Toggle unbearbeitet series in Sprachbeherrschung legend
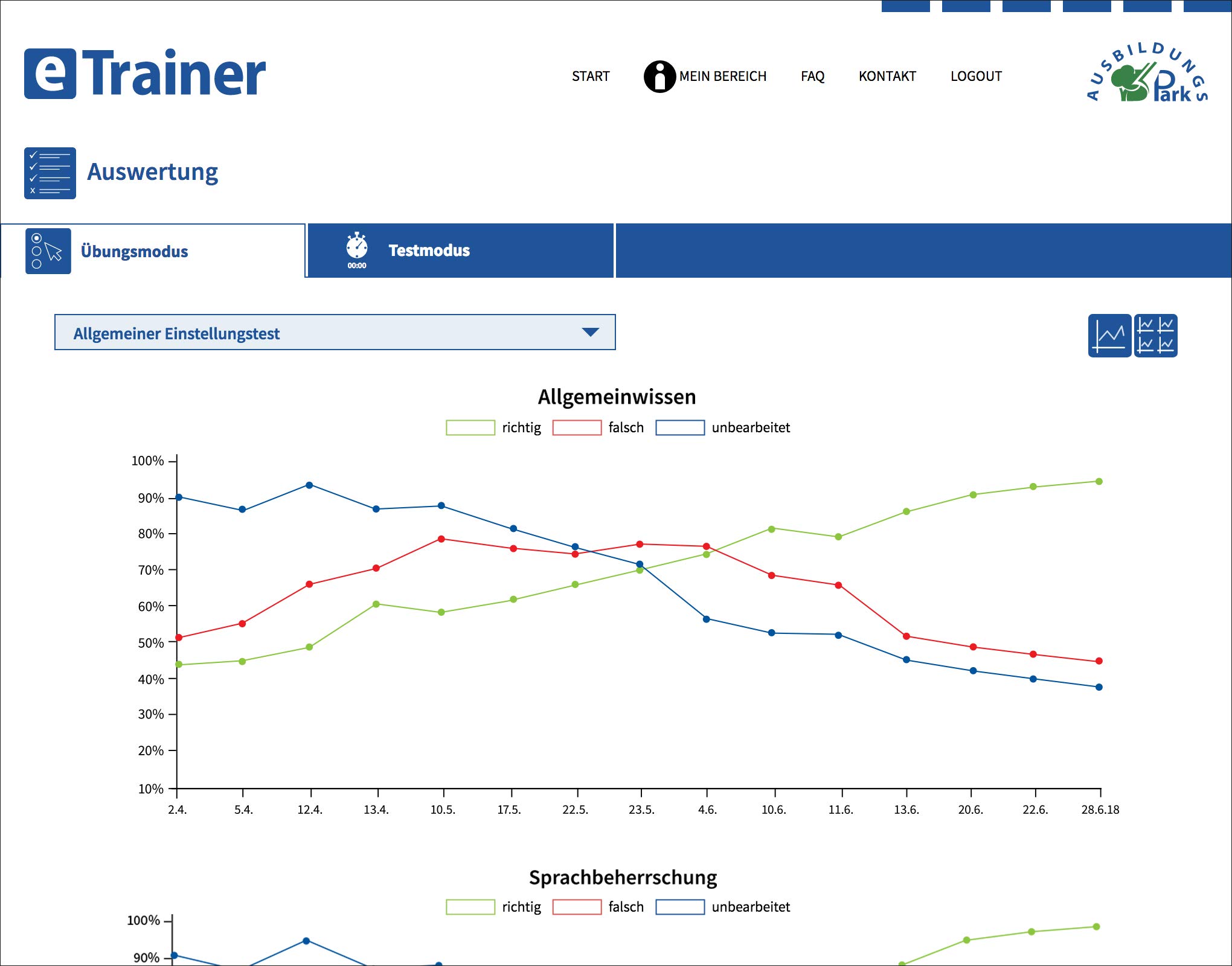Image resolution: width=1232 pixels, height=966 pixels. (x=680, y=907)
